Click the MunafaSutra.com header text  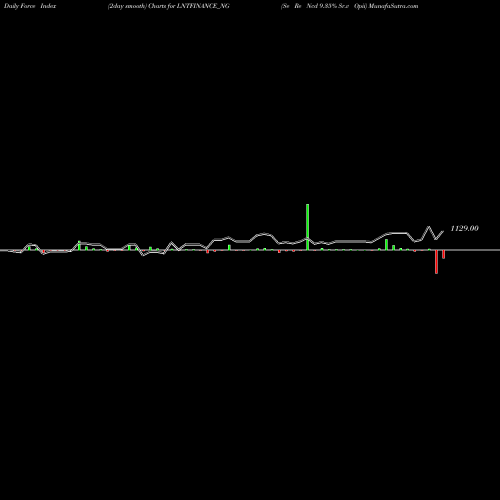393,6
